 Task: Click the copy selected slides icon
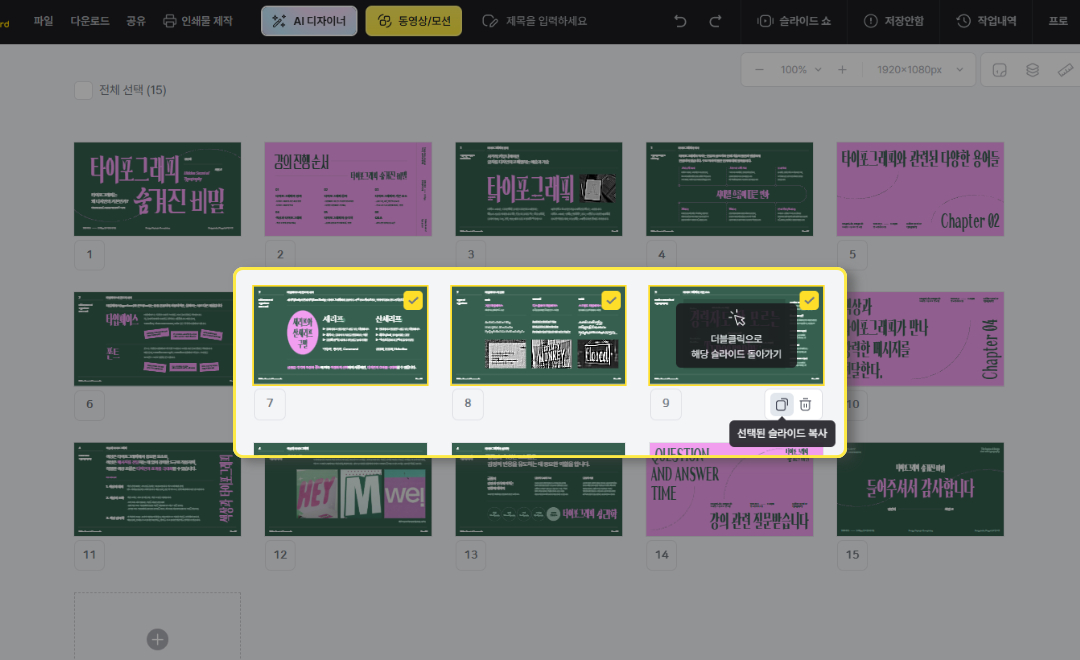coord(781,404)
